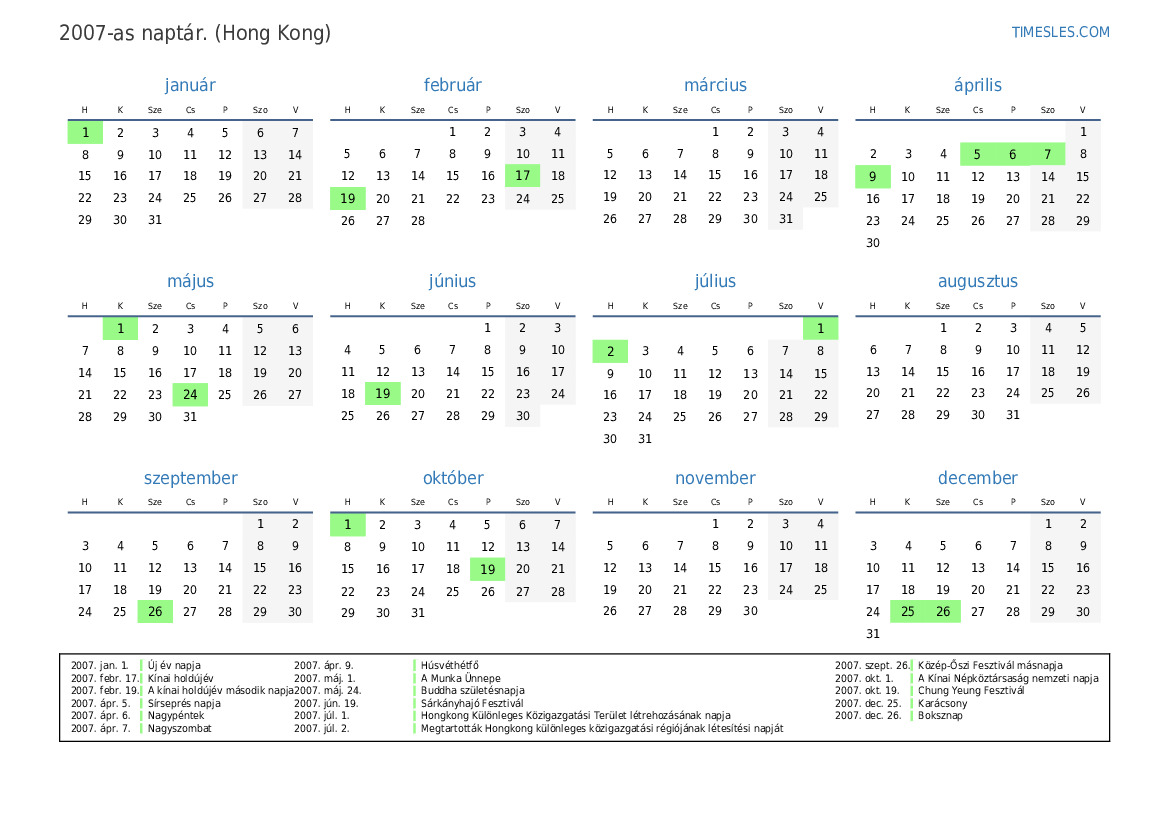Select the 'Kínai holdújév' legend entry
Viewport: 1169px width, 827px height.
click(x=180, y=679)
